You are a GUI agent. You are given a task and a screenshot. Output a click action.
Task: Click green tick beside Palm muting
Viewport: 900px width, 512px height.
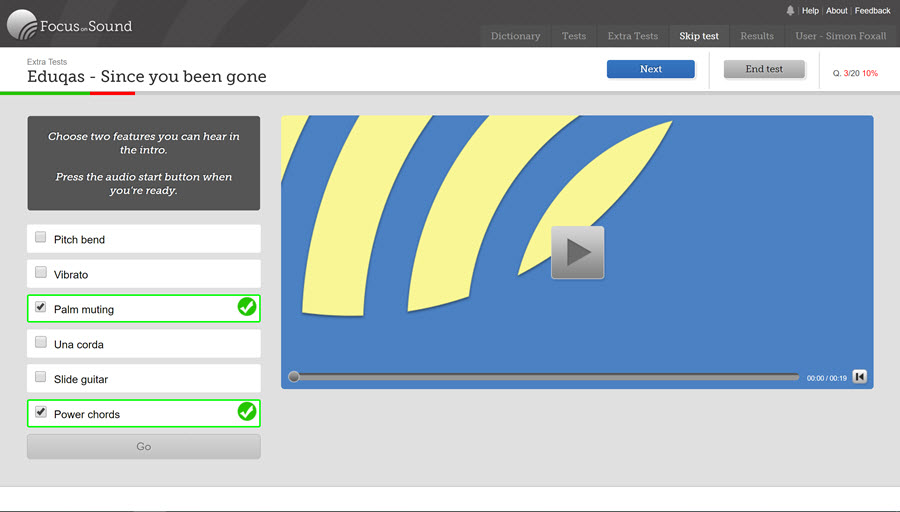[247, 307]
